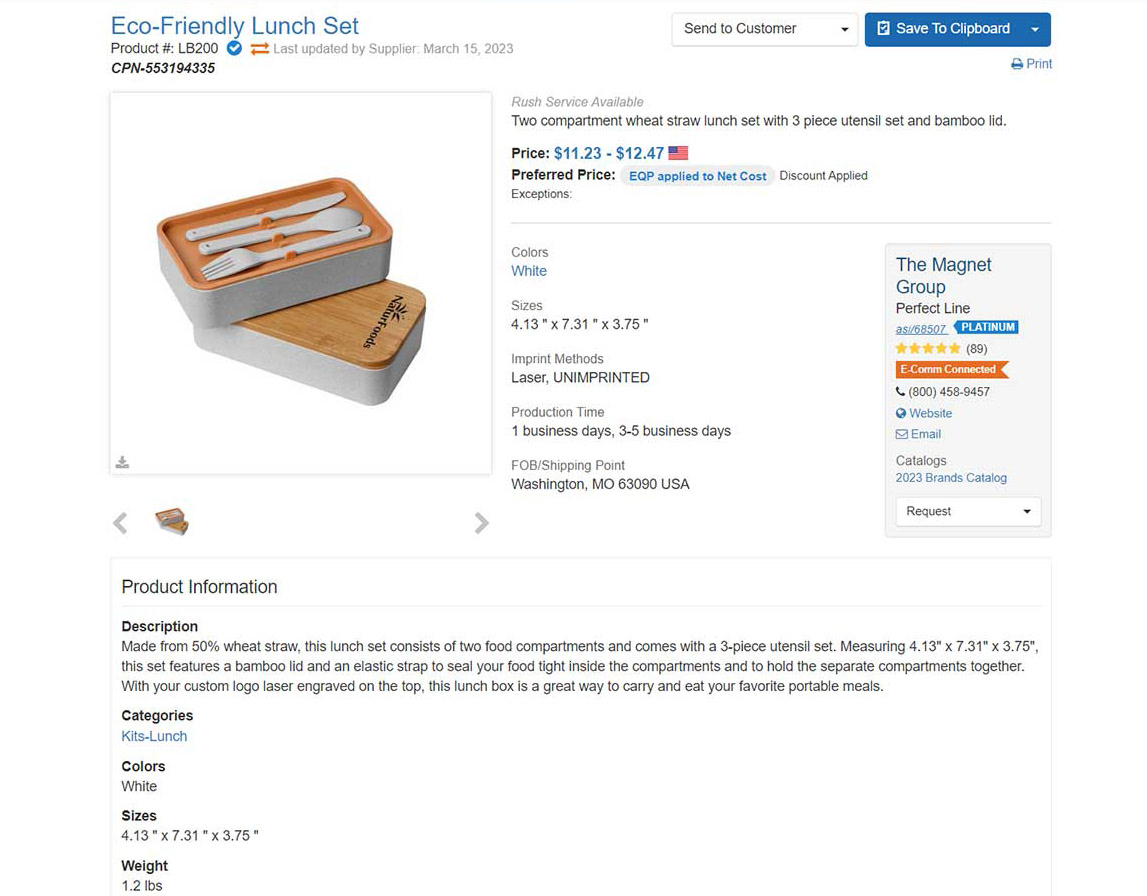Click the supplier Email link

(918, 434)
